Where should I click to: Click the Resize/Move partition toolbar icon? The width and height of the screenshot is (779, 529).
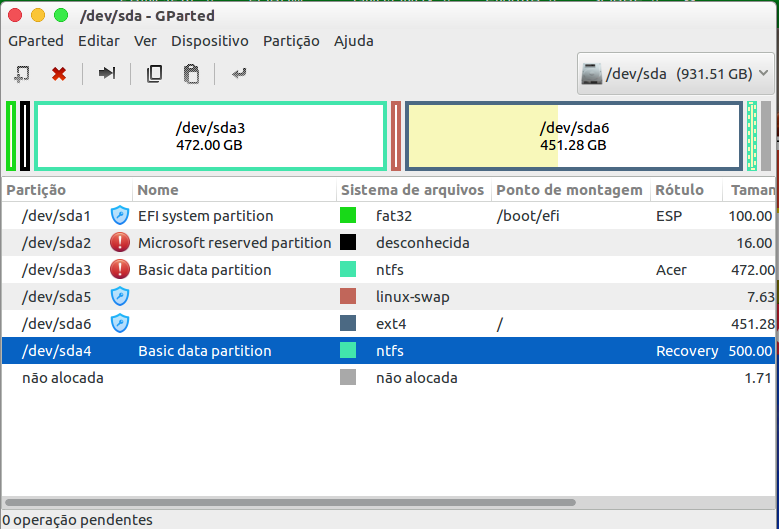coord(107,73)
